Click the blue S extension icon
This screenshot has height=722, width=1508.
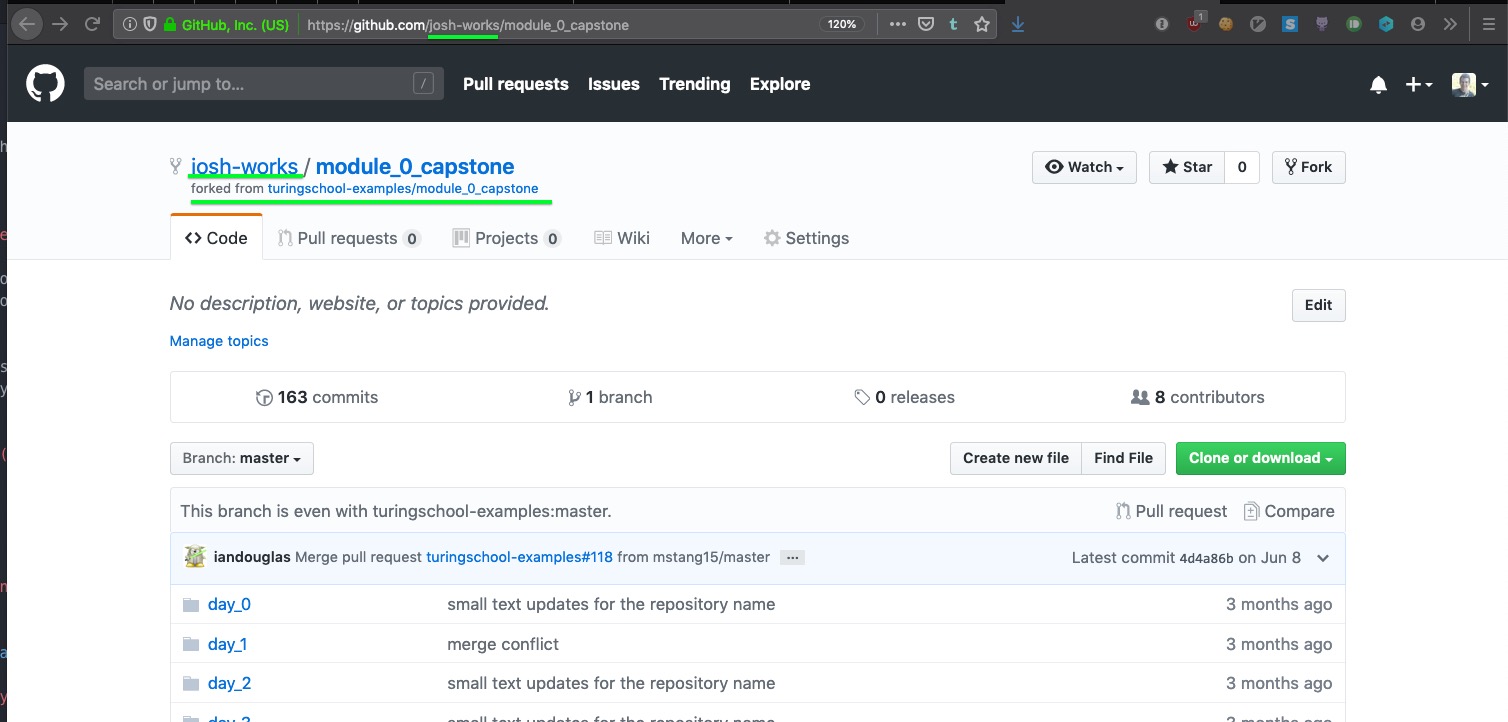1290,25
